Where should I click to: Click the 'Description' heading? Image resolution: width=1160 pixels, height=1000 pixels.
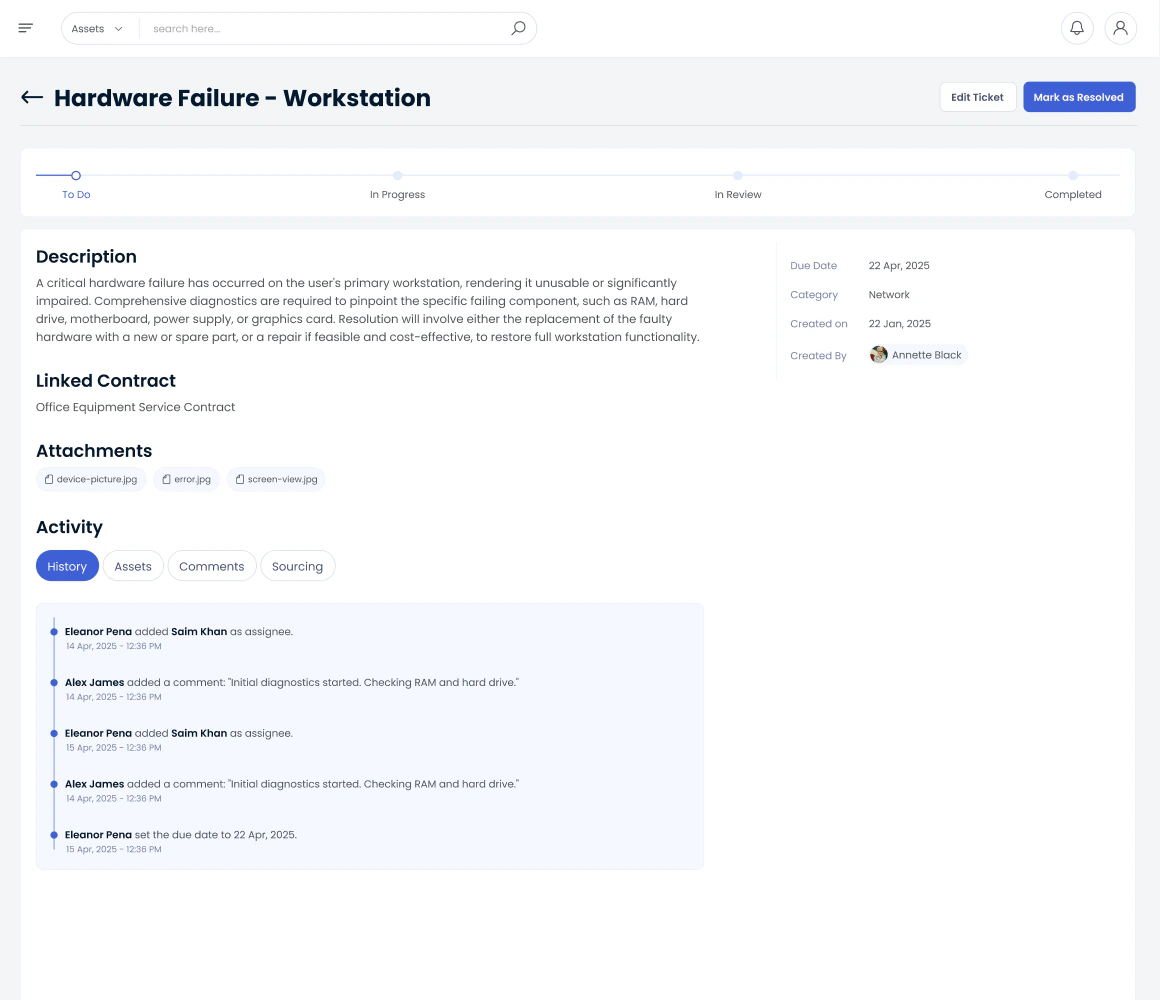(86, 257)
